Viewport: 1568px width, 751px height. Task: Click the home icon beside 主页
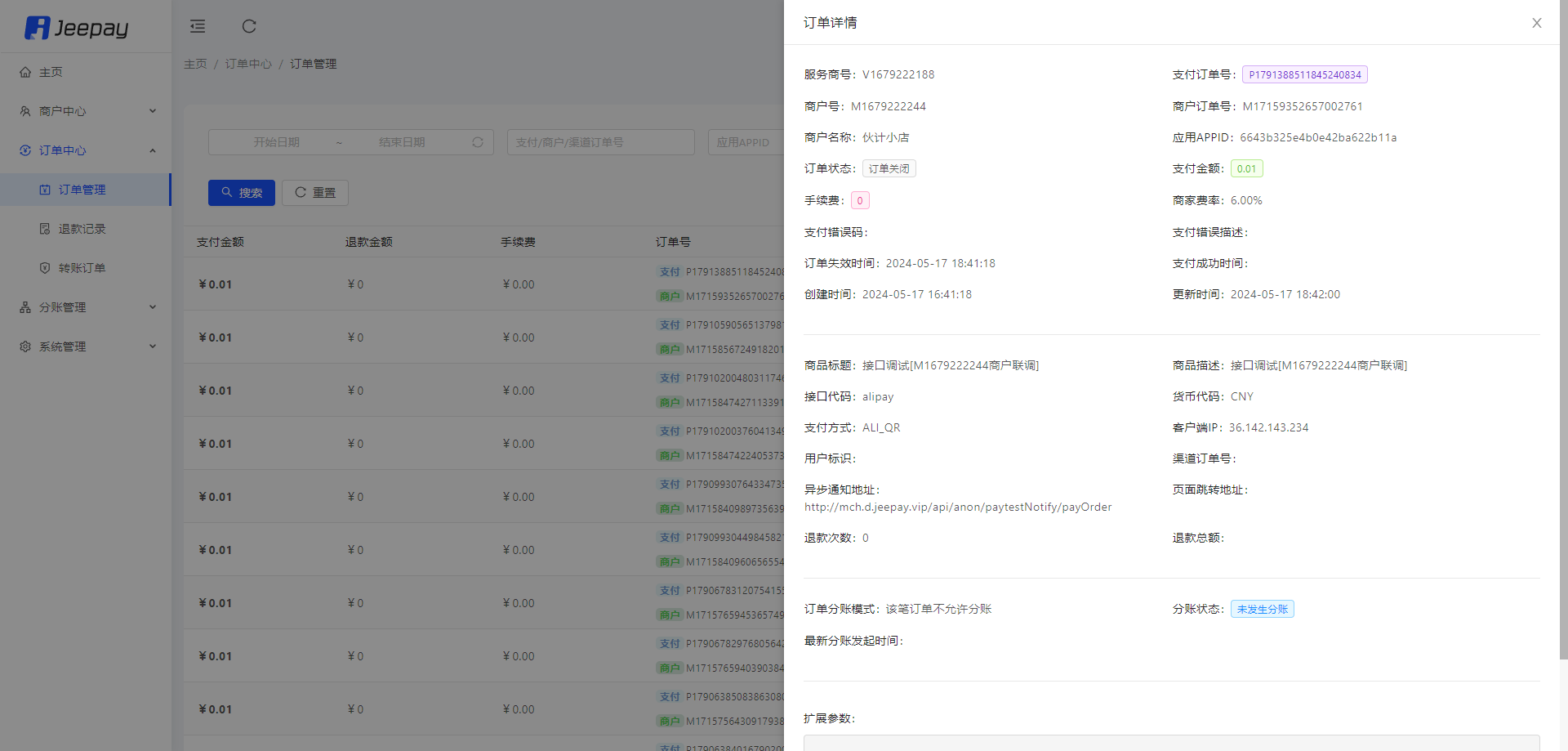[25, 72]
